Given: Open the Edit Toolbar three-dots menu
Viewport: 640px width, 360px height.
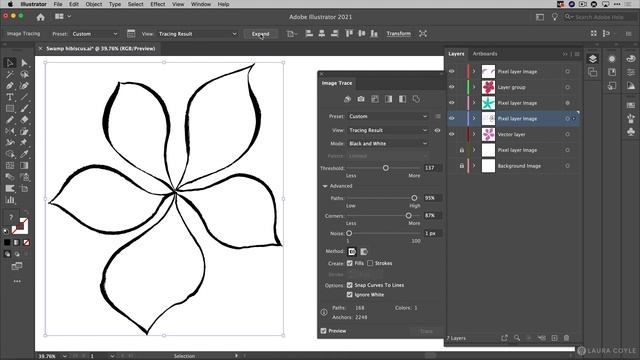Looking at the screenshot, I should pos(17,281).
